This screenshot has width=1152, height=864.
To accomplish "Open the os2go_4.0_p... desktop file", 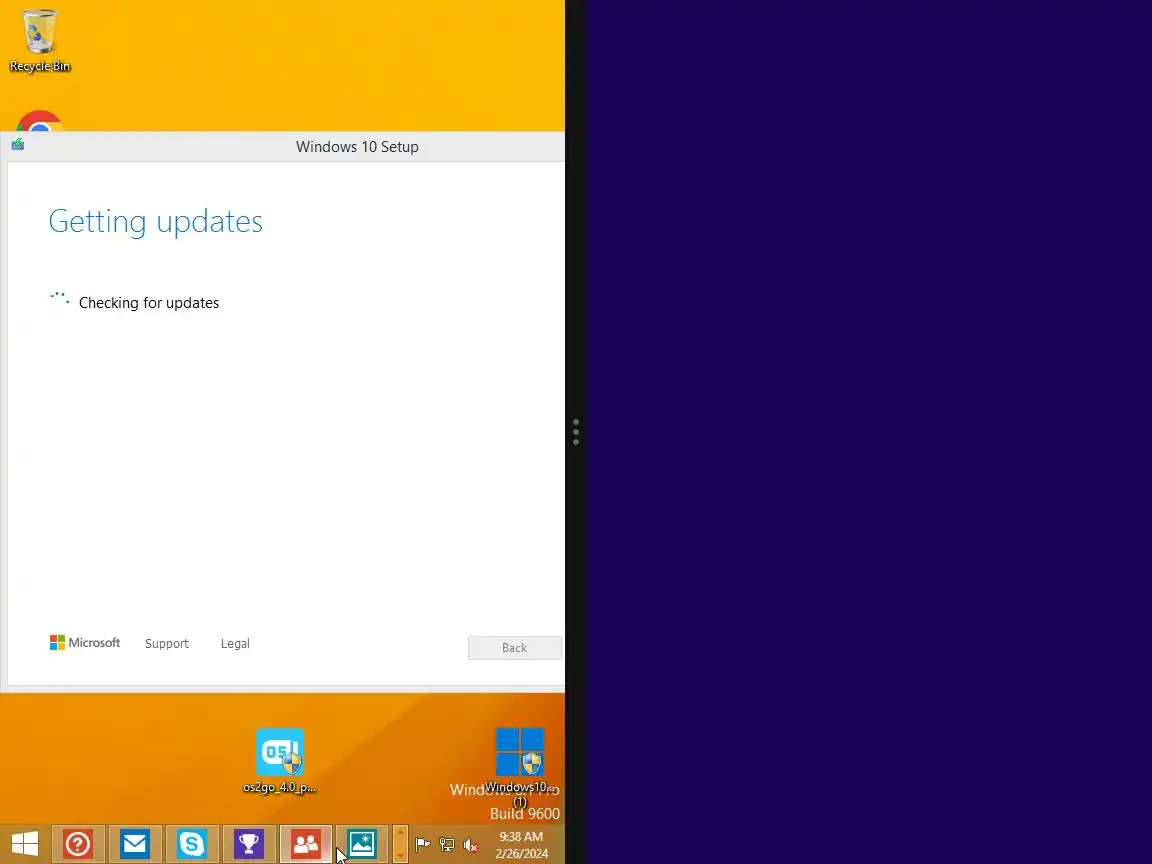I will tap(280, 760).
